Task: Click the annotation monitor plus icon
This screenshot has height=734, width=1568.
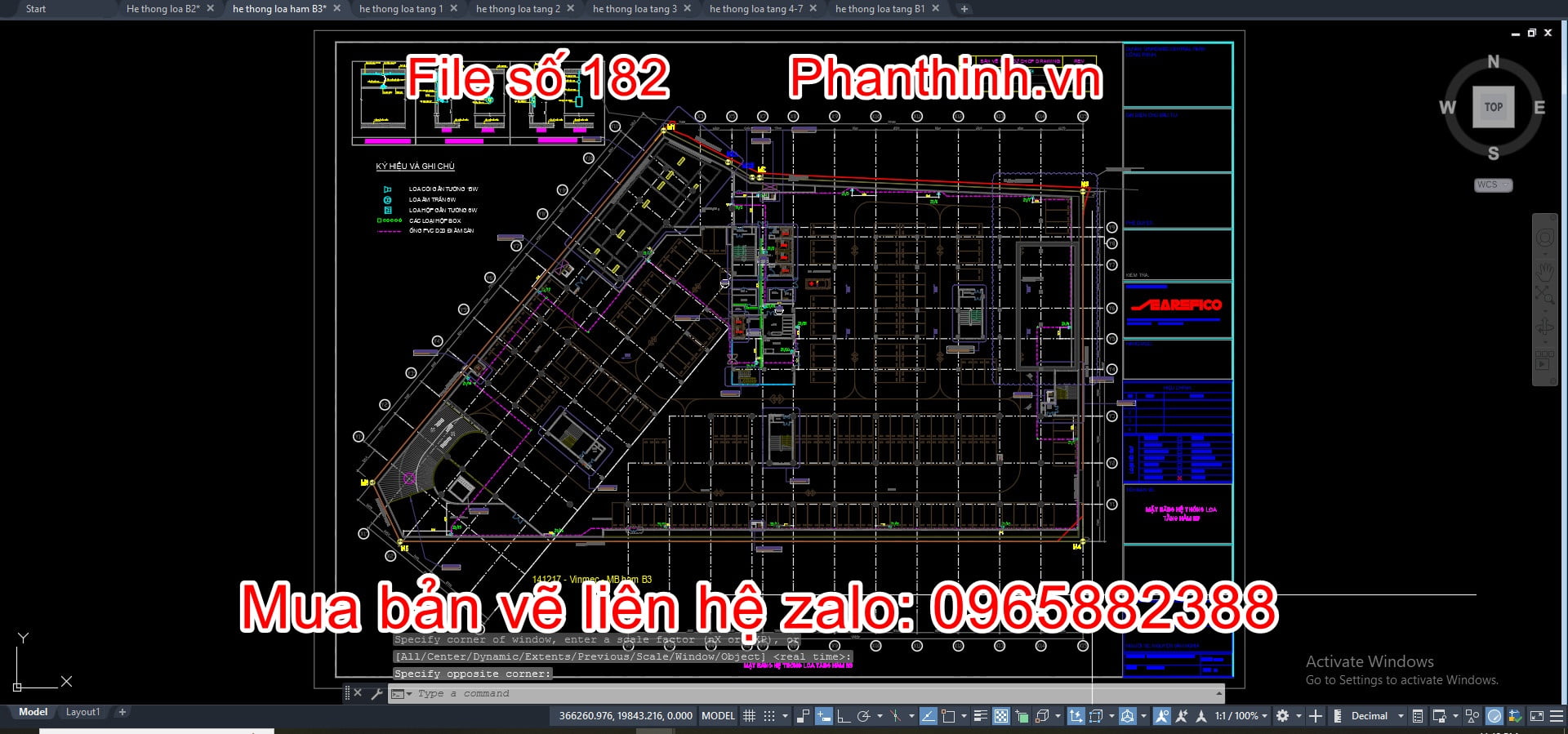Action: point(1316,716)
